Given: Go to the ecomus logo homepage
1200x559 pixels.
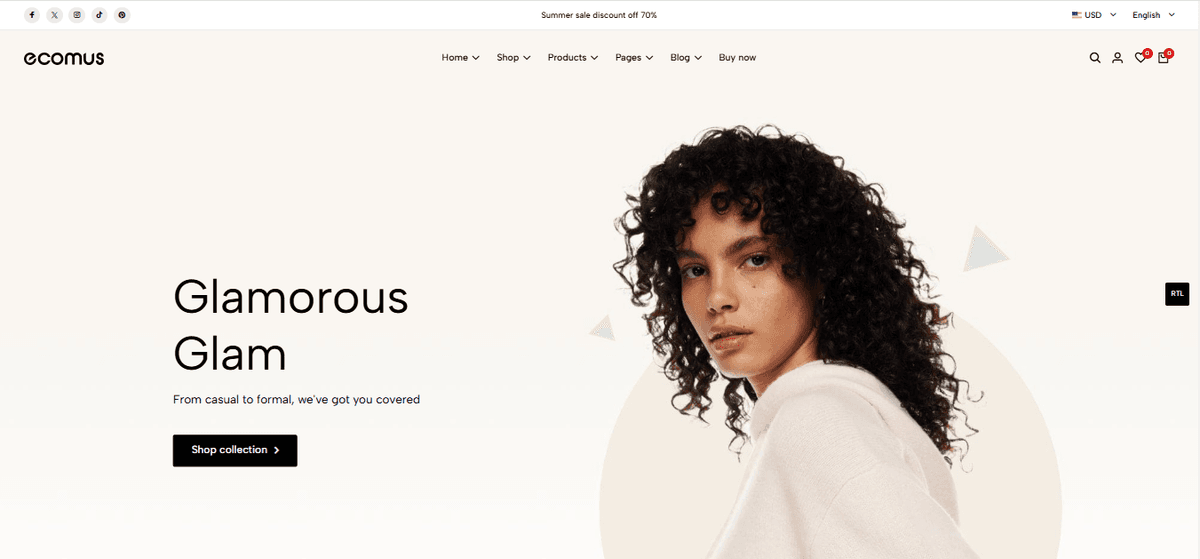Looking at the screenshot, I should pyautogui.click(x=64, y=58).
